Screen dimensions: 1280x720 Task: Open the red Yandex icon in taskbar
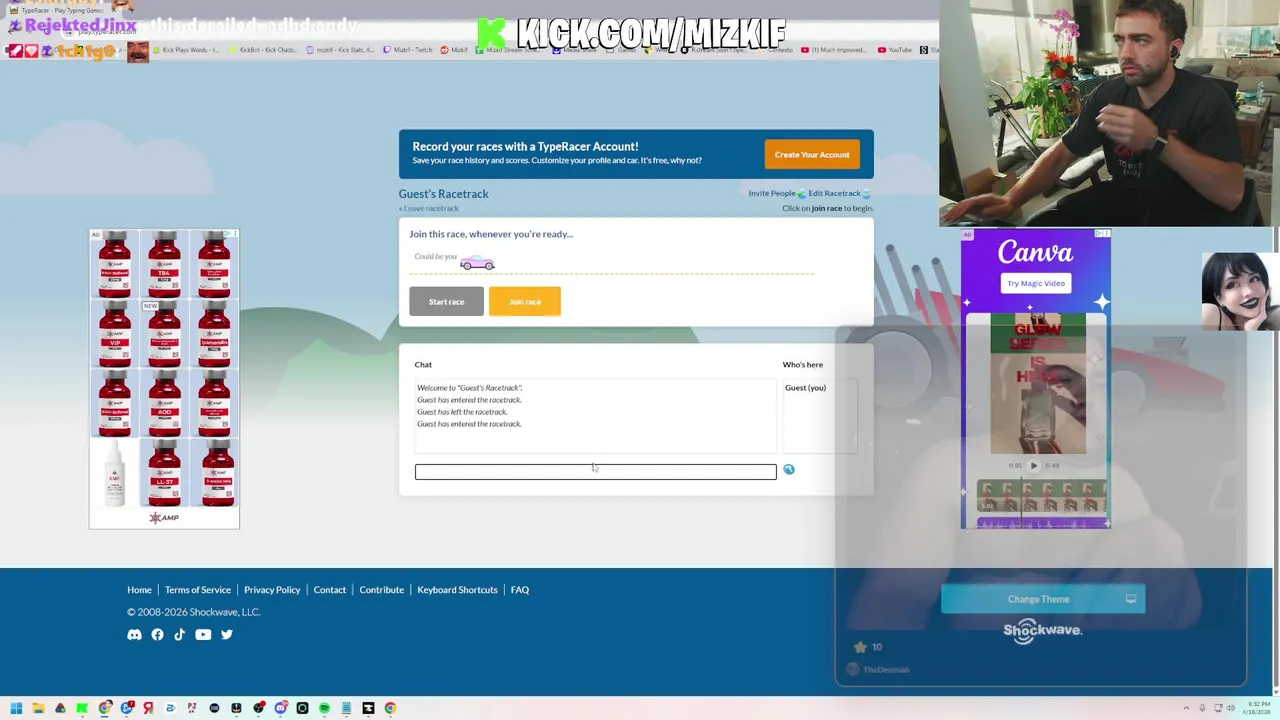coord(148,708)
